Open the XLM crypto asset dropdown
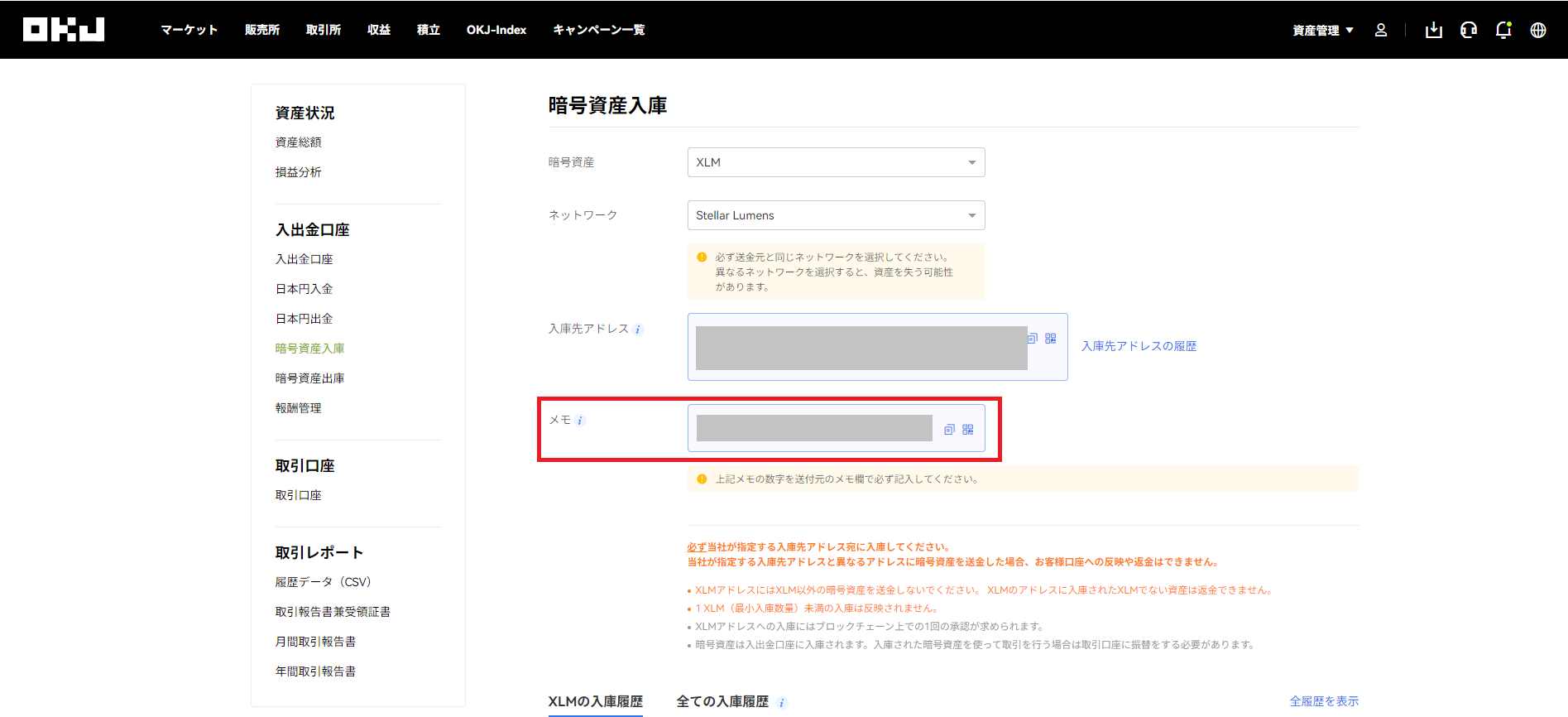The height and width of the screenshot is (717, 1568). [x=837, y=162]
